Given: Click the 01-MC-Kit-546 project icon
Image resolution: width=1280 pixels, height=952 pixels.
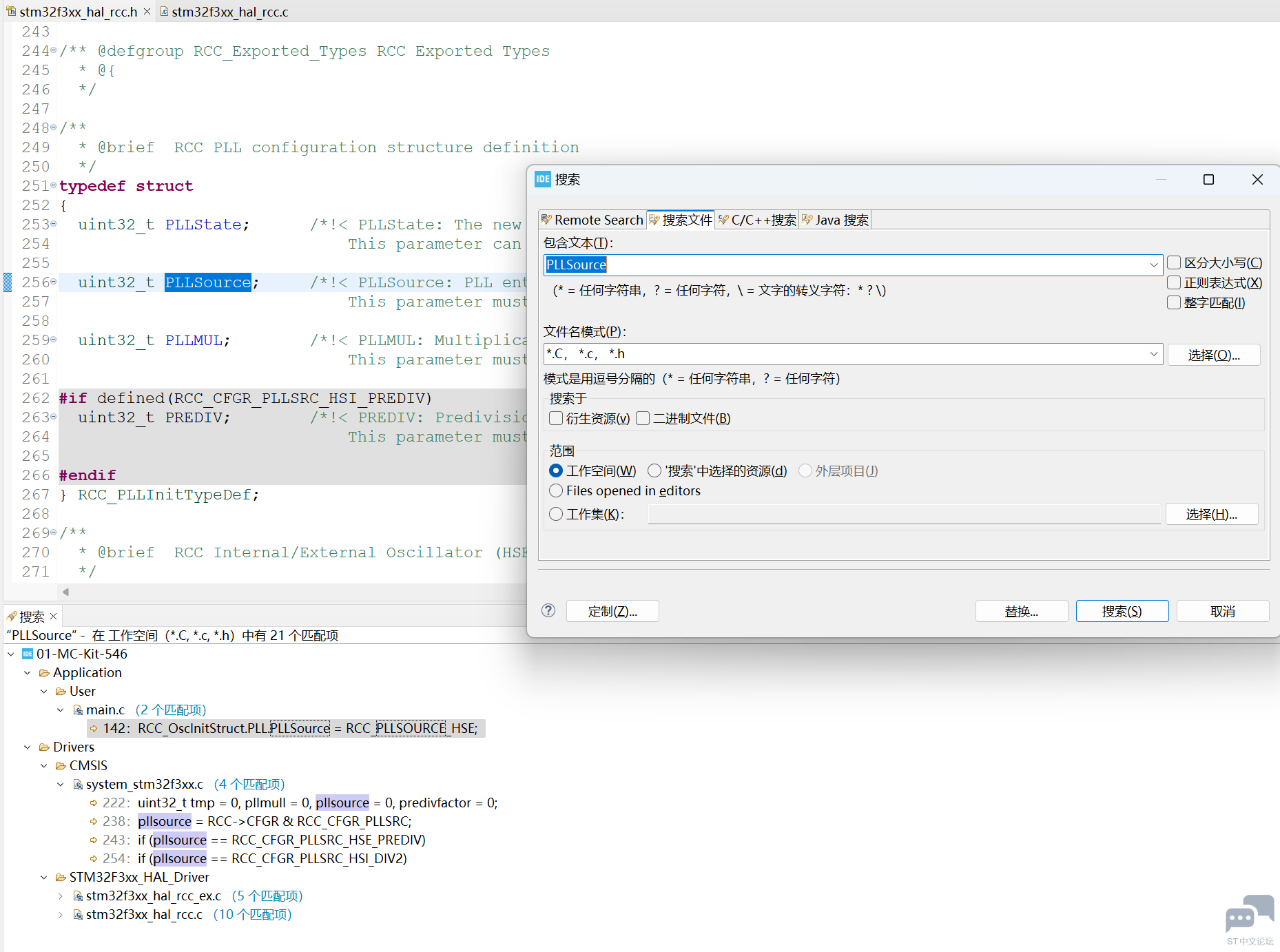Looking at the screenshot, I should pos(28,654).
